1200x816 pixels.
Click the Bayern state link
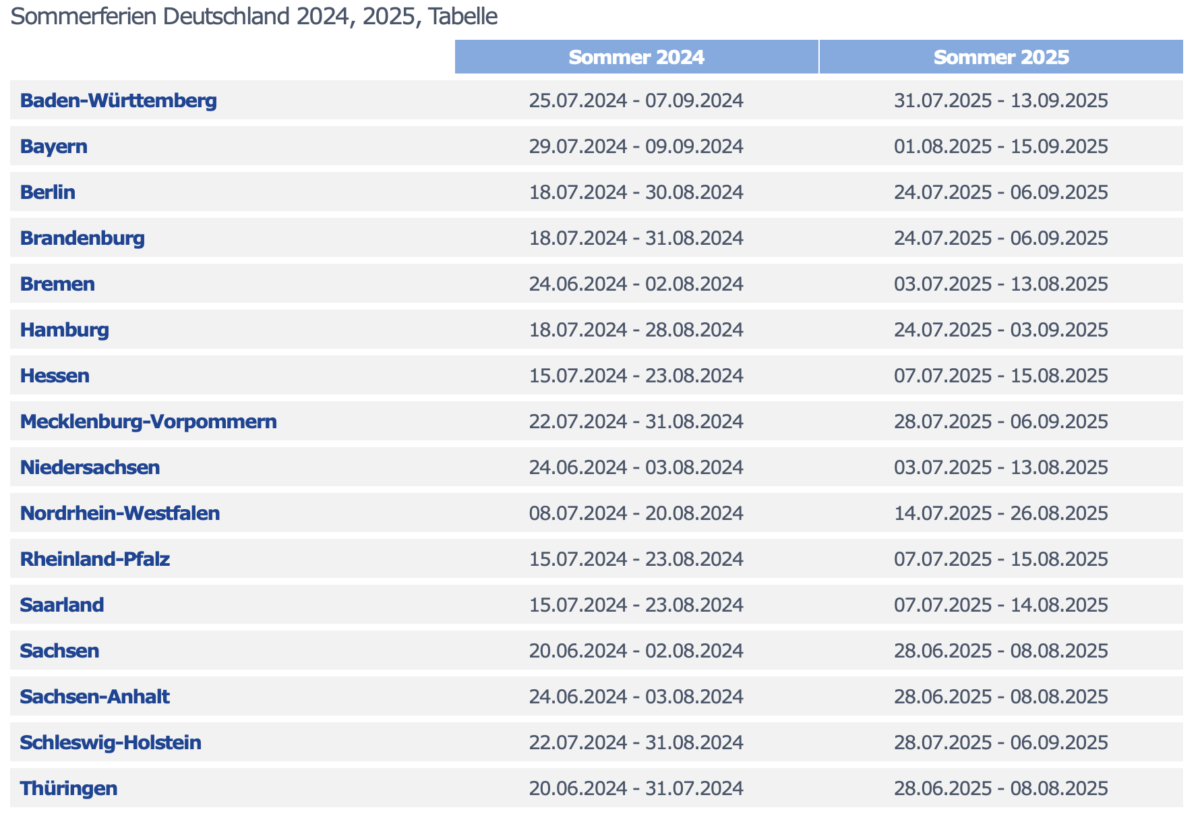(x=53, y=146)
